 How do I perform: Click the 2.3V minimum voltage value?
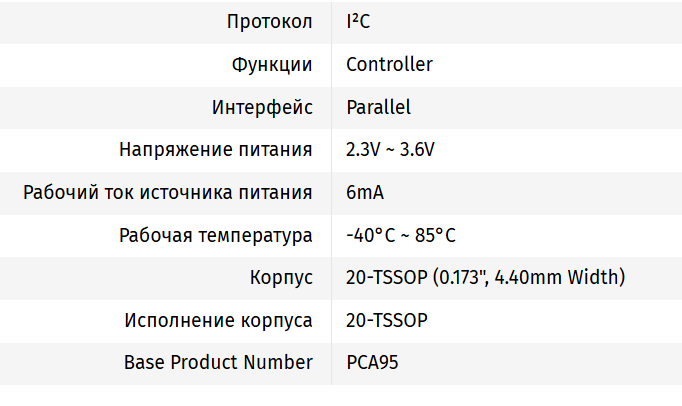pyautogui.click(x=362, y=150)
